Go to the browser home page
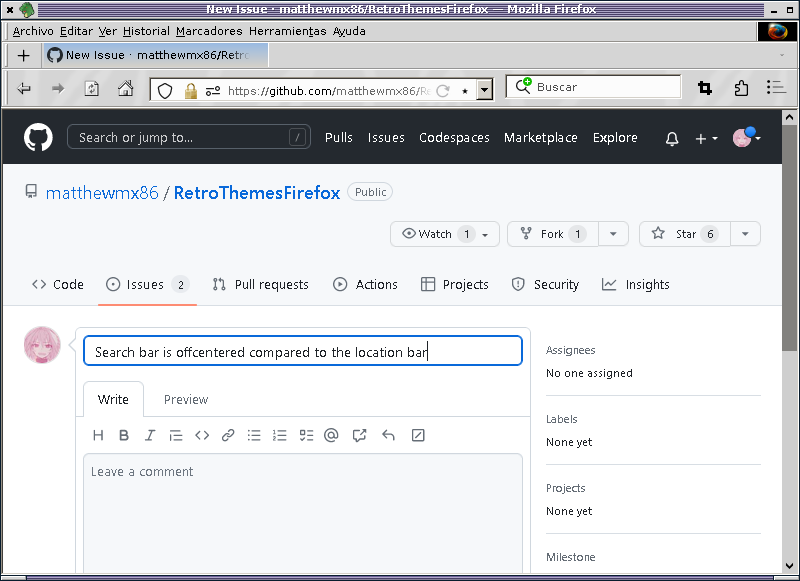800x581 pixels. (126, 88)
